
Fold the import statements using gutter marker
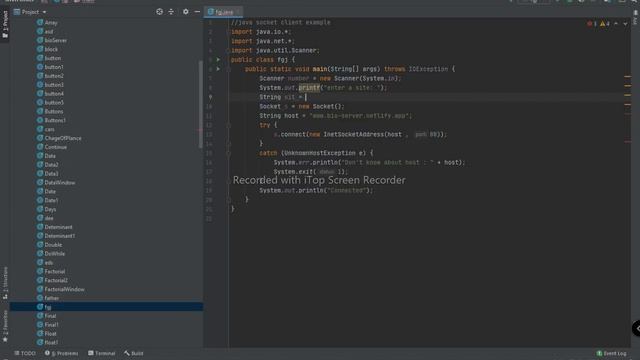coord(229,32)
